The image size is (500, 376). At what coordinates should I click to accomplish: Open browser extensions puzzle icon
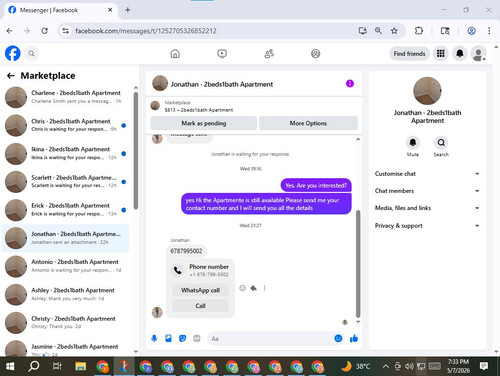(419, 31)
